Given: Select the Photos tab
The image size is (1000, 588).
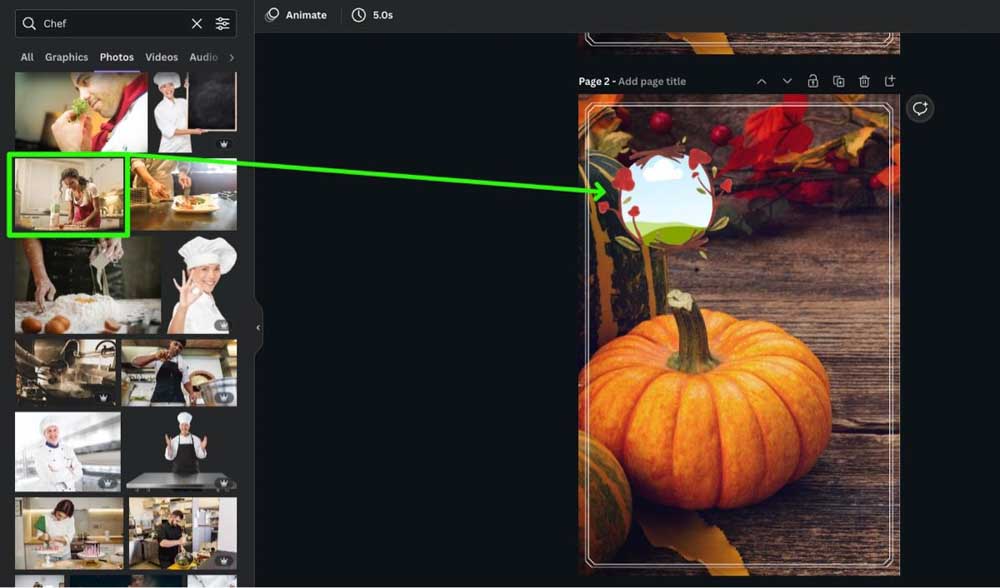Looking at the screenshot, I should [117, 57].
